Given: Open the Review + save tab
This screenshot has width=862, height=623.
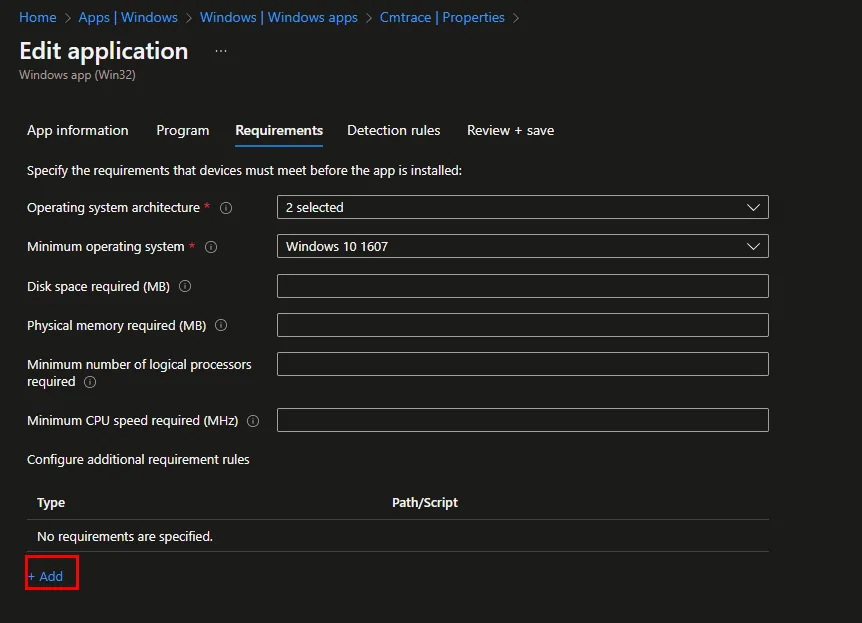Looking at the screenshot, I should (510, 130).
